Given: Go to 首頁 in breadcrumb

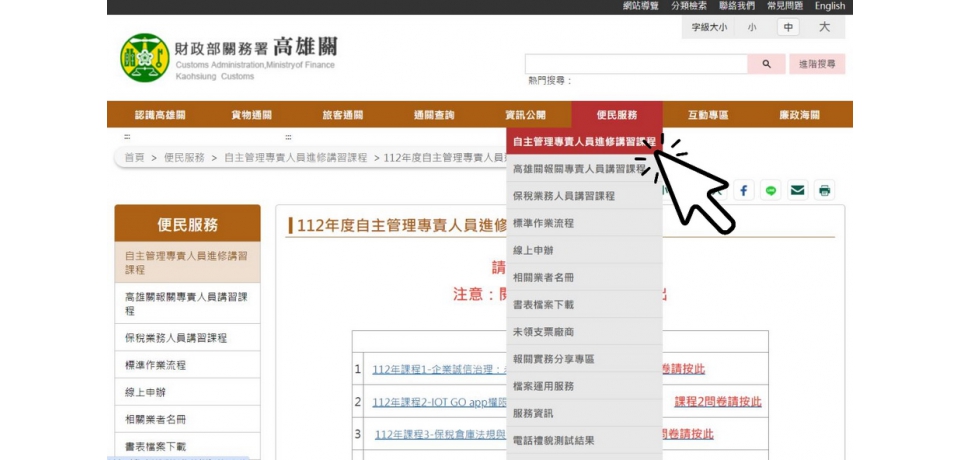Looking at the screenshot, I should (135, 157).
